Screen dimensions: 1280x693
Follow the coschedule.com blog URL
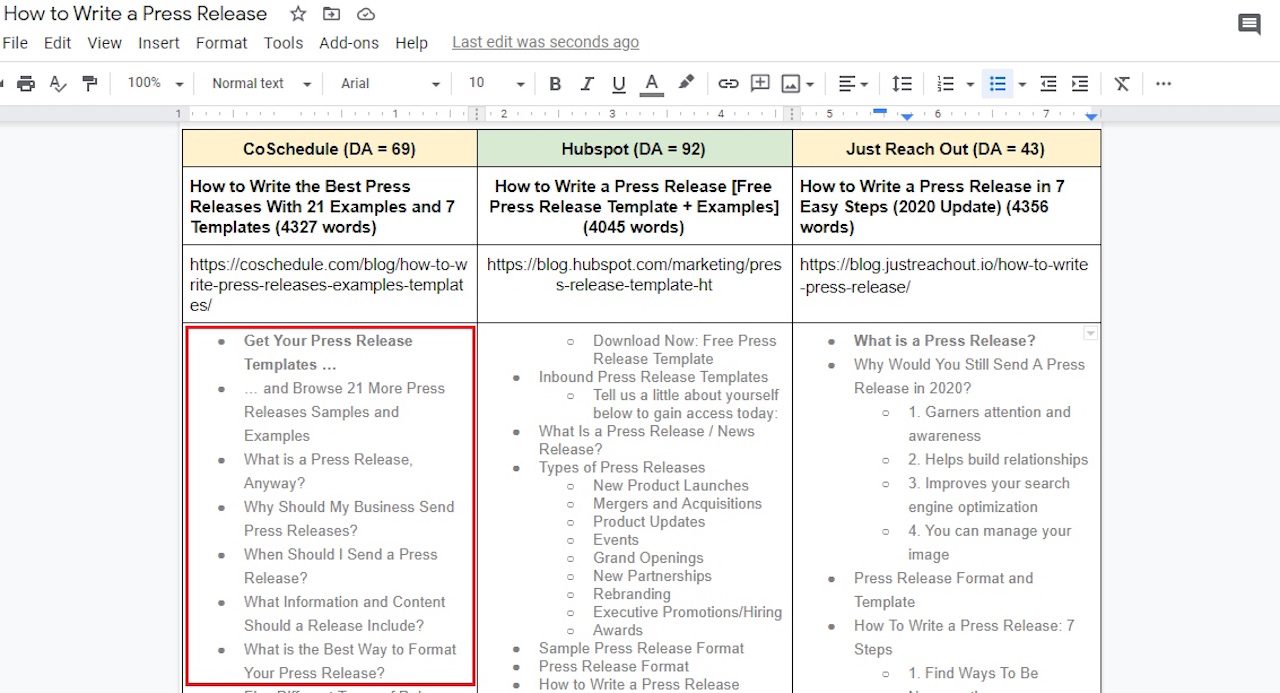[x=328, y=285]
